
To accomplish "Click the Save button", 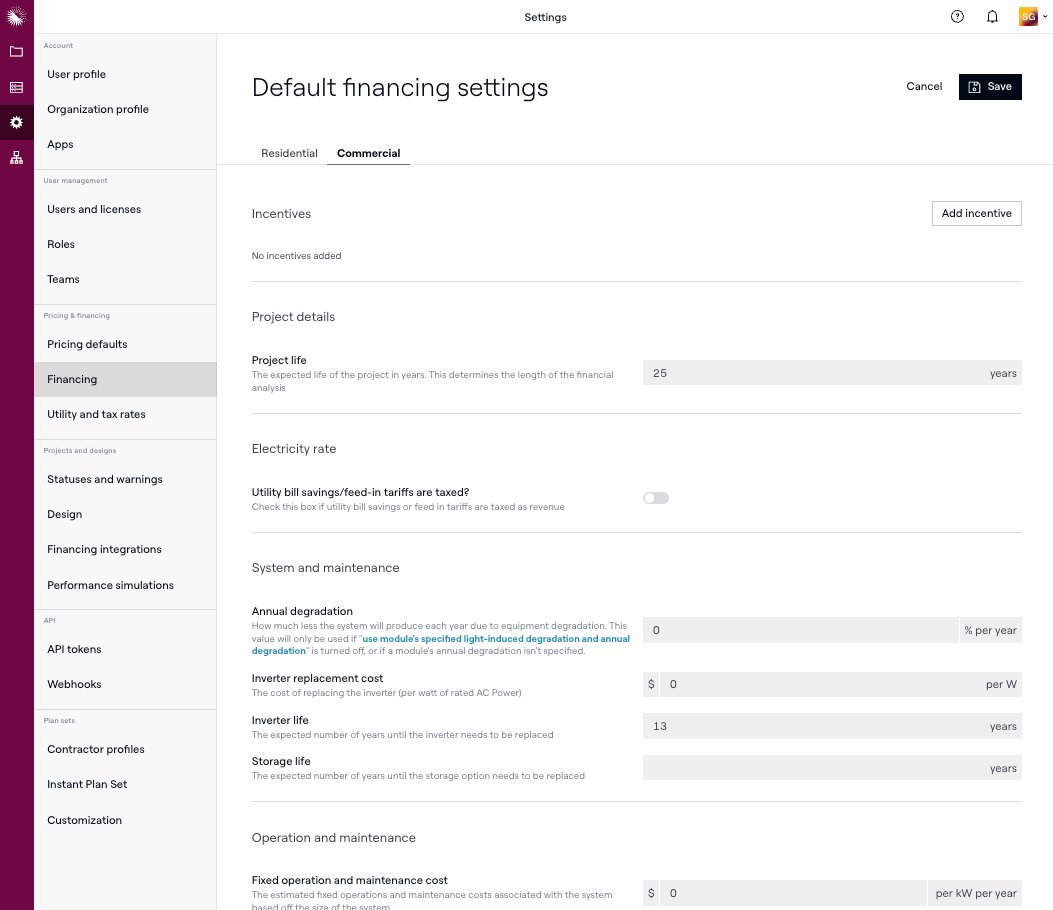I will 990,87.
